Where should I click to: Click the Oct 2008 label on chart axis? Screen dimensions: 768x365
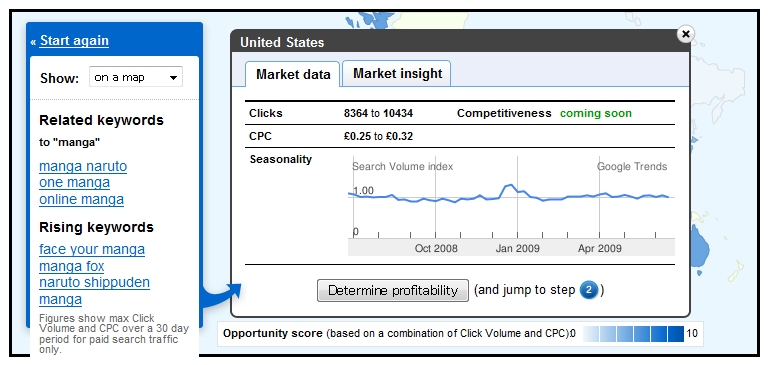tap(436, 248)
